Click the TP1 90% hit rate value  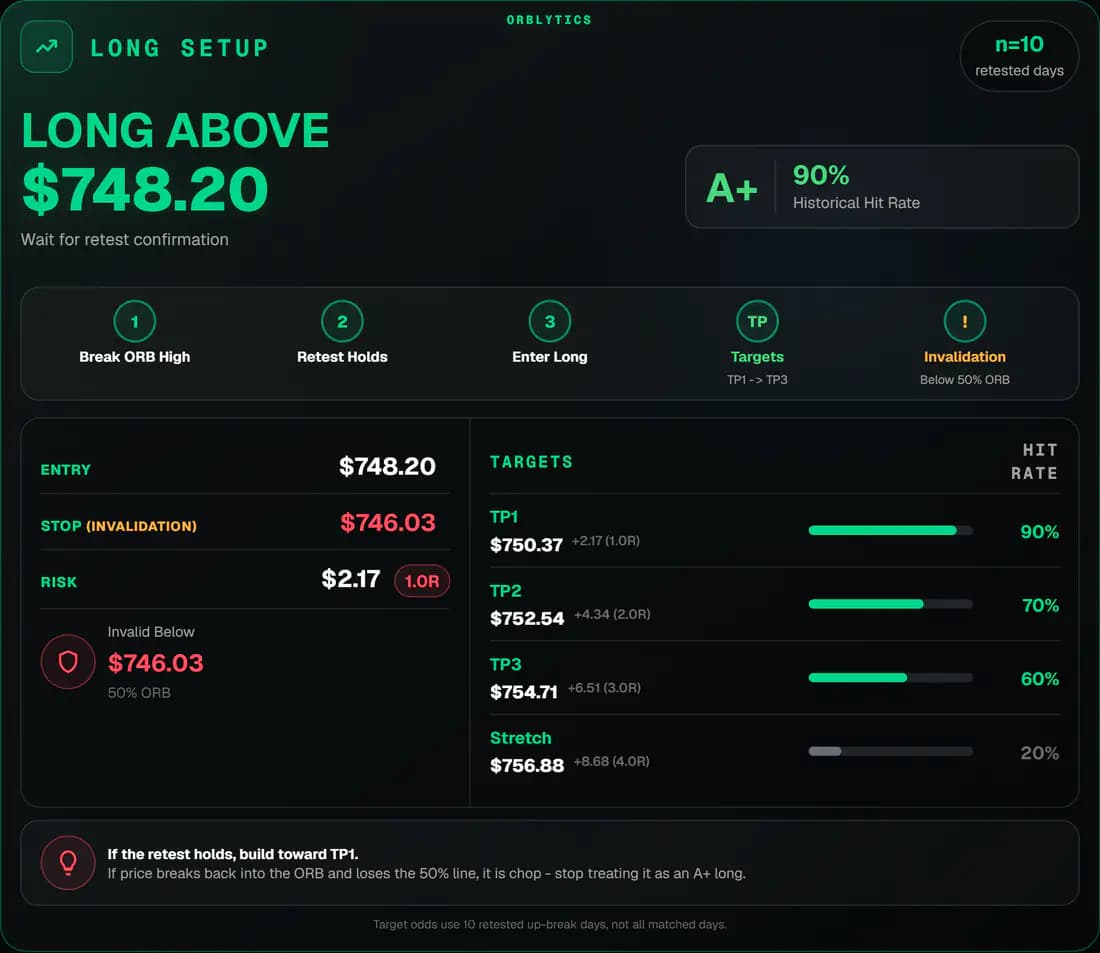[x=1039, y=532]
